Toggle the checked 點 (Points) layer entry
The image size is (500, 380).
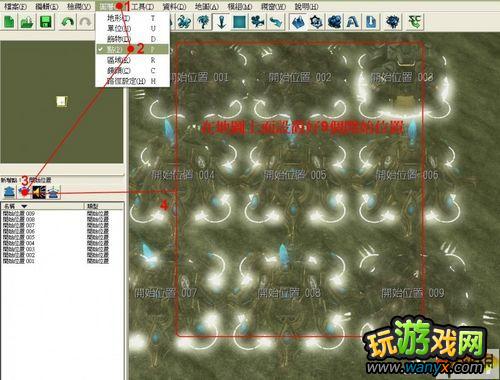pos(132,49)
